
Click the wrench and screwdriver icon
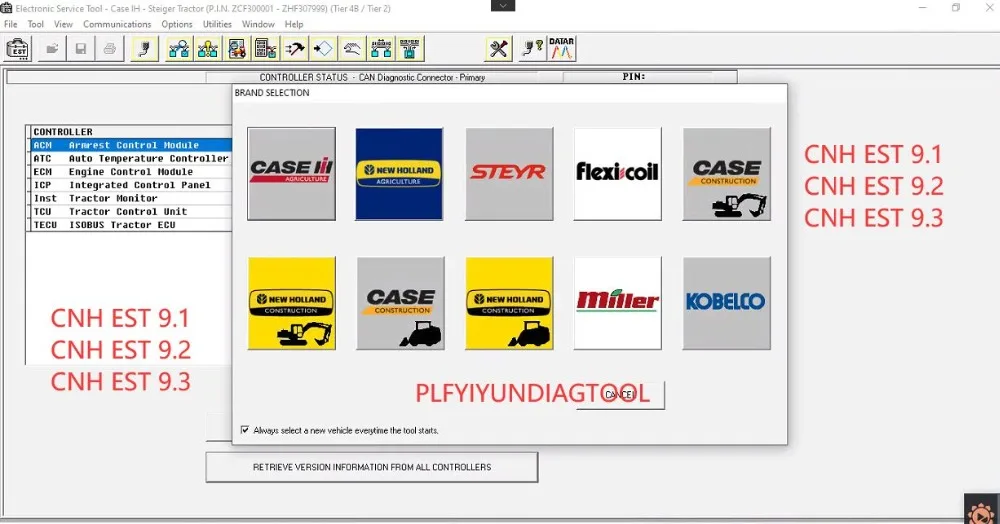coord(498,49)
